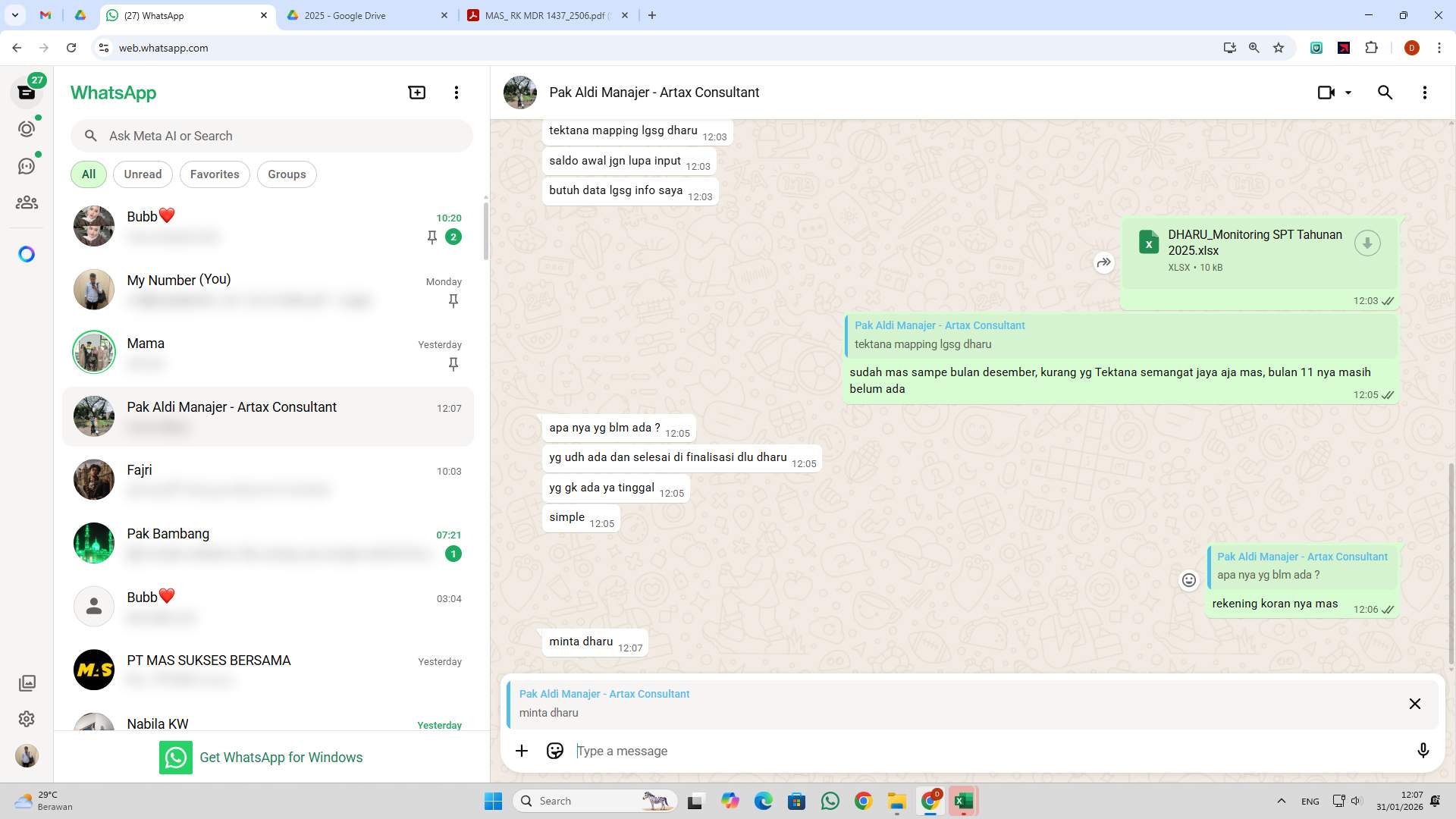Screen dimensions: 1456x819
Task: Start a new chat
Action: (416, 92)
